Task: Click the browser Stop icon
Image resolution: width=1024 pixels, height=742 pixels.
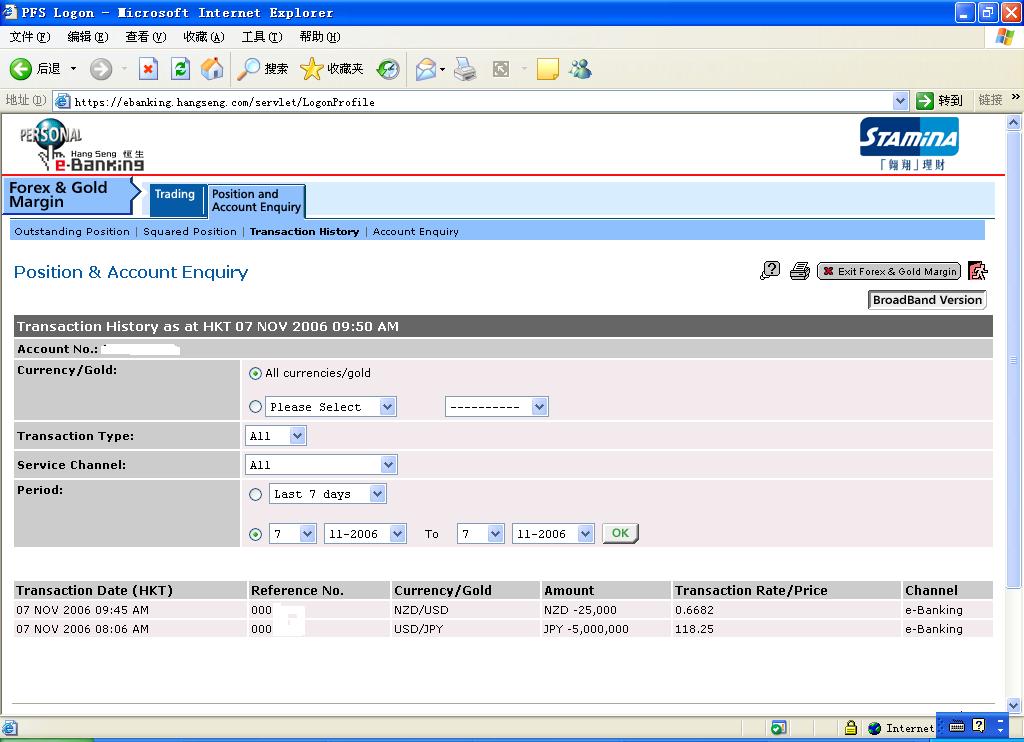Action: coord(148,68)
